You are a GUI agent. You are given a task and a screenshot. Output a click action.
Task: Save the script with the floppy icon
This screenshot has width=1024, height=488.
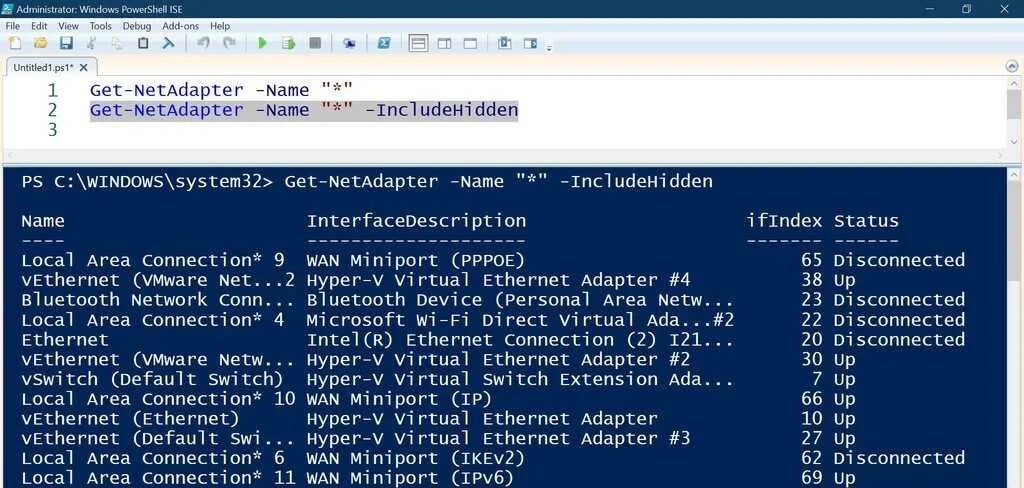click(x=66, y=44)
